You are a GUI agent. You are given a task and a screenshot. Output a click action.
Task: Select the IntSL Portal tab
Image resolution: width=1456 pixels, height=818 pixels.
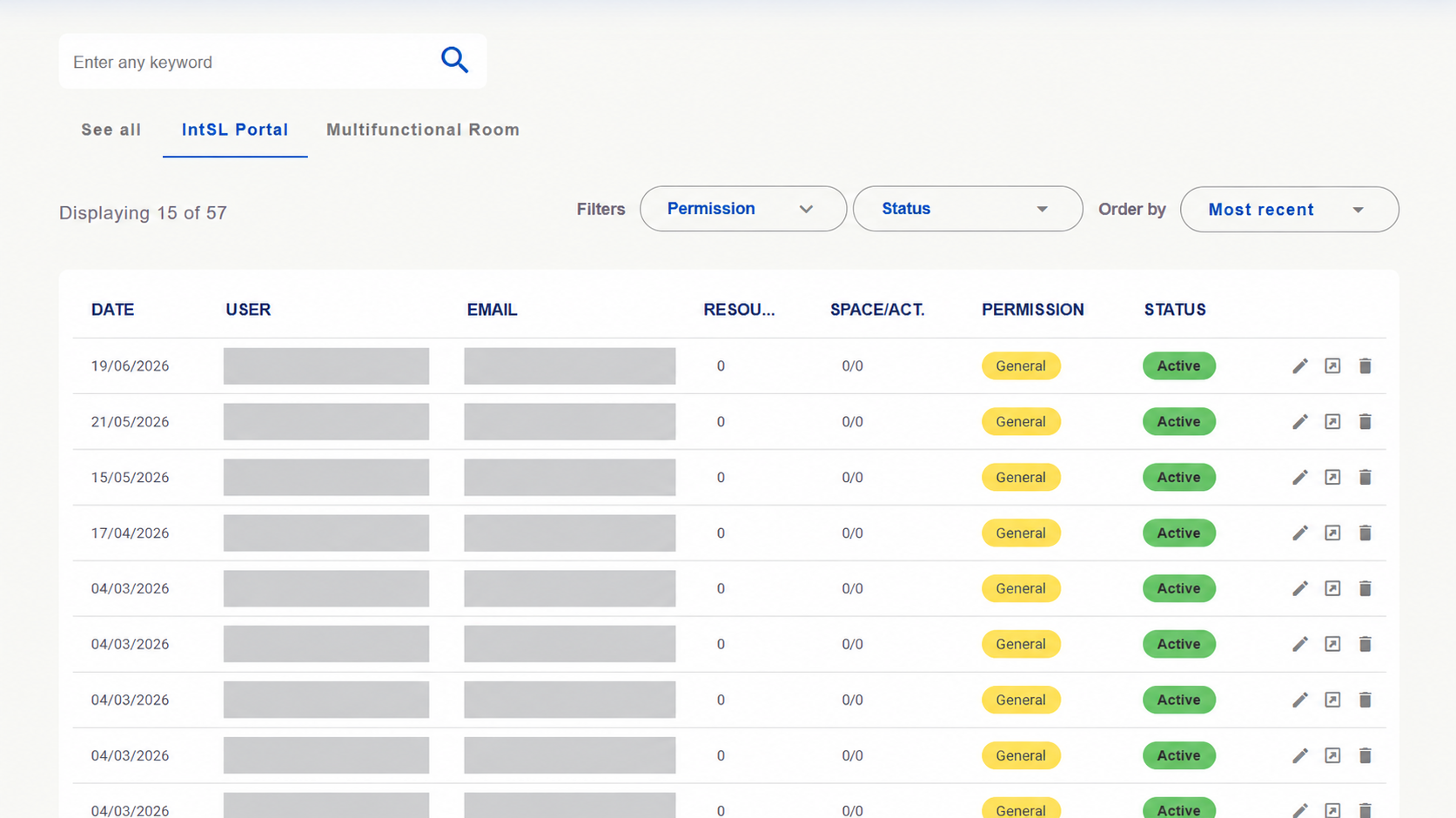(x=235, y=130)
